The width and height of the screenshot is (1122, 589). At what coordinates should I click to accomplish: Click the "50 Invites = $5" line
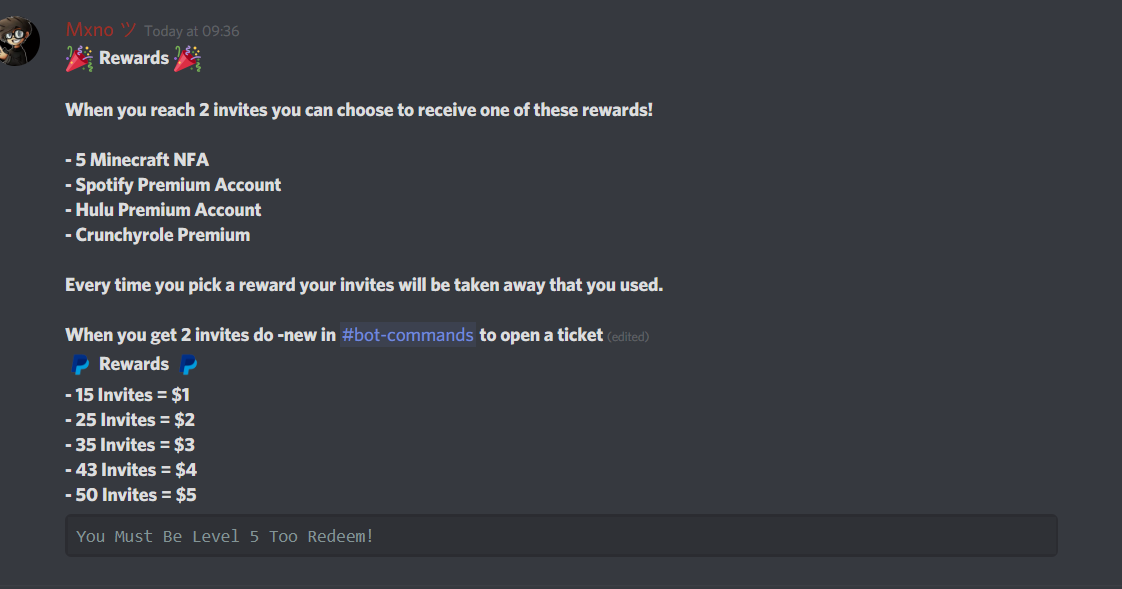[130, 495]
